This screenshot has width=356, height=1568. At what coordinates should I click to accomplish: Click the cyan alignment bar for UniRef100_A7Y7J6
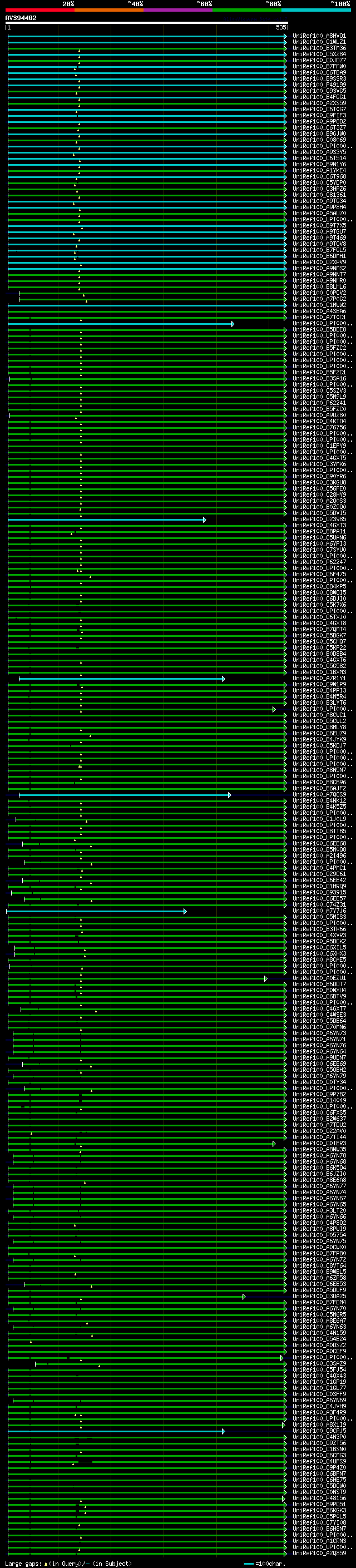(x=96, y=911)
